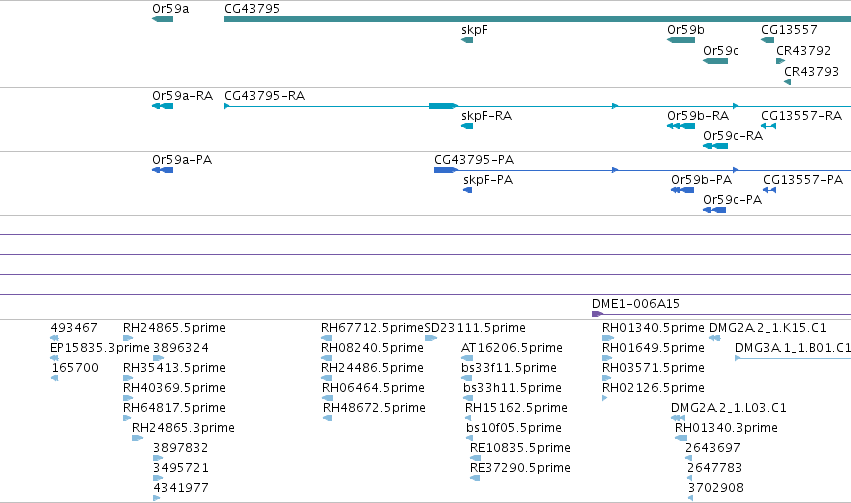Click the CG13557-RA transcript glyph
The width and height of the screenshot is (851, 503).
click(768, 126)
